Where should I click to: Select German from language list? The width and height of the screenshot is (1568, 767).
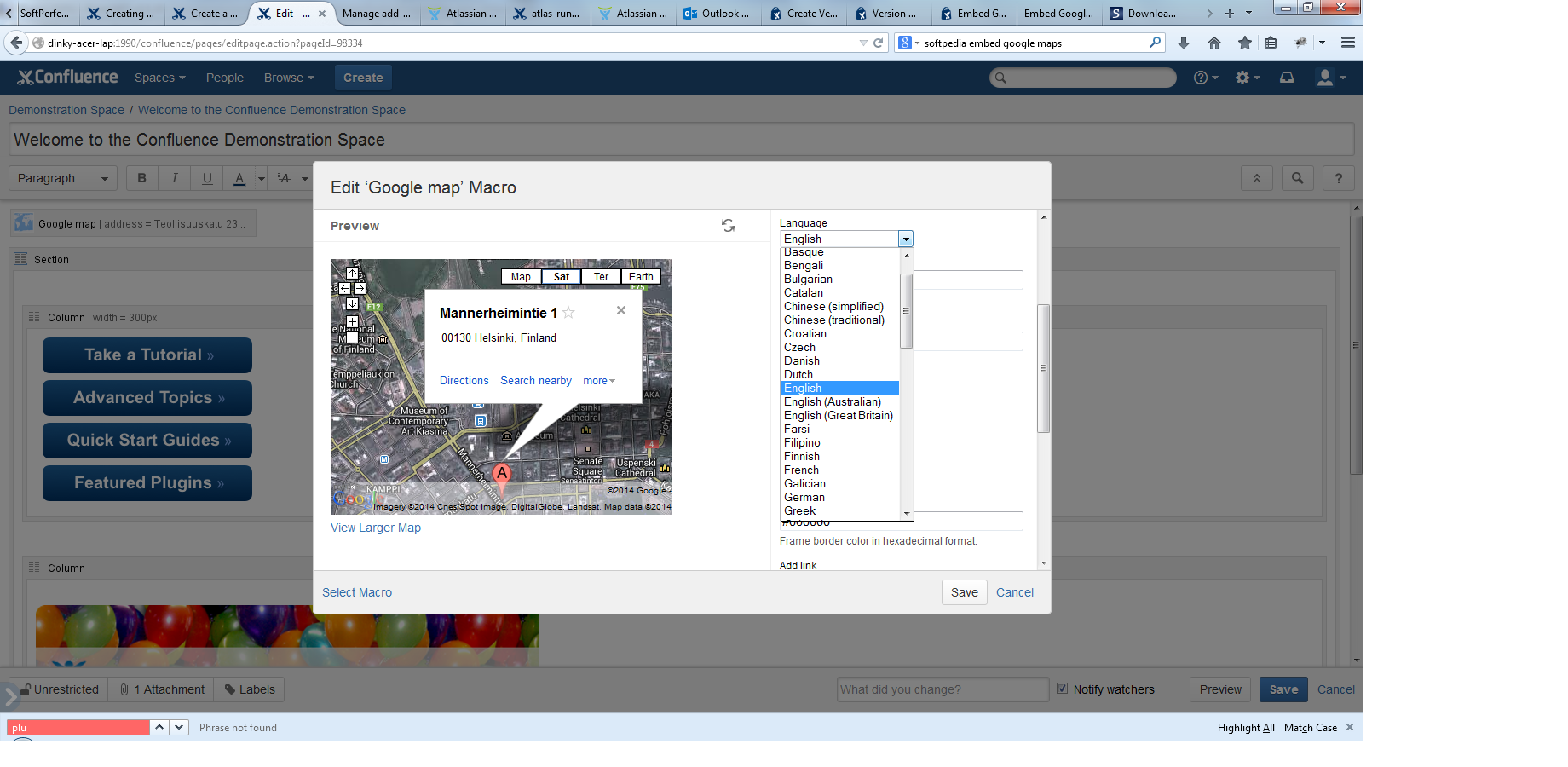point(840,498)
